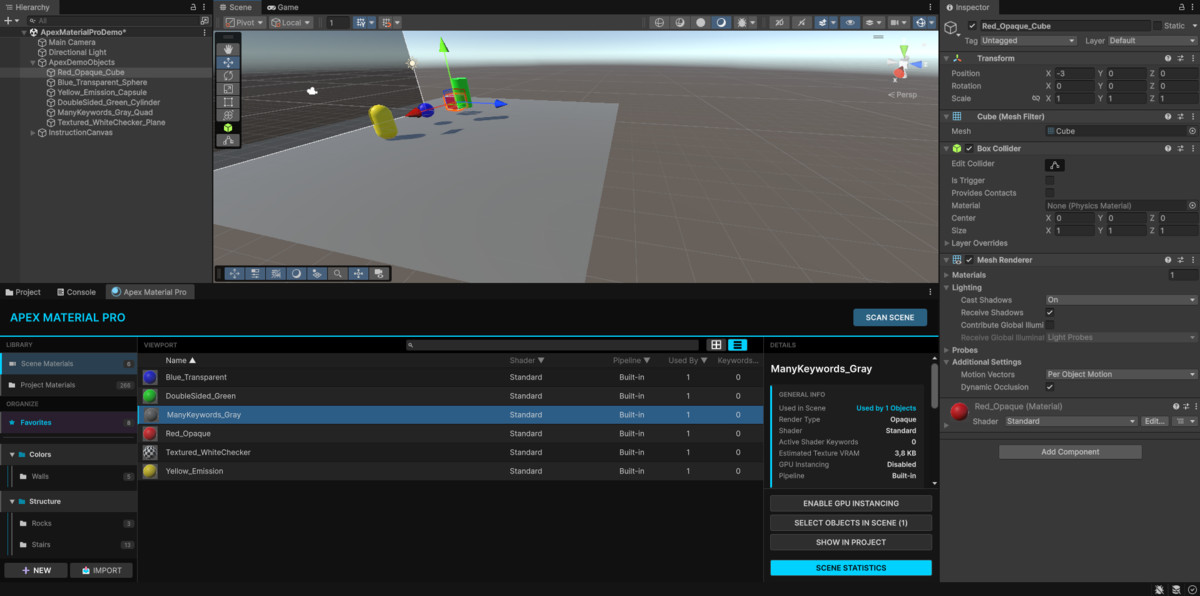1200x596 pixels.
Task: Toggle Mesh Renderer enabled checkbox
Action: click(969, 260)
